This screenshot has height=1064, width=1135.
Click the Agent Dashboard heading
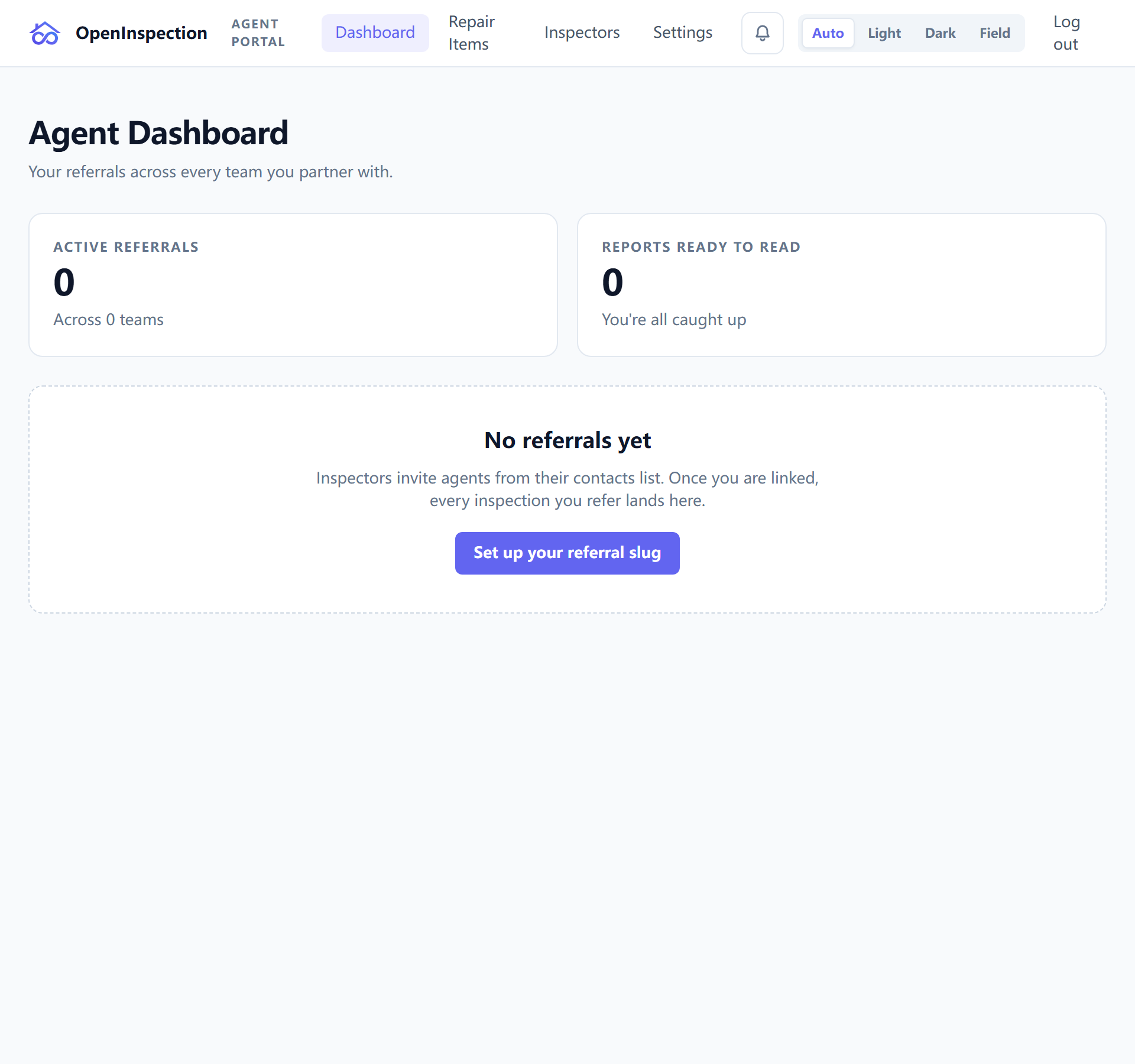pos(158,133)
